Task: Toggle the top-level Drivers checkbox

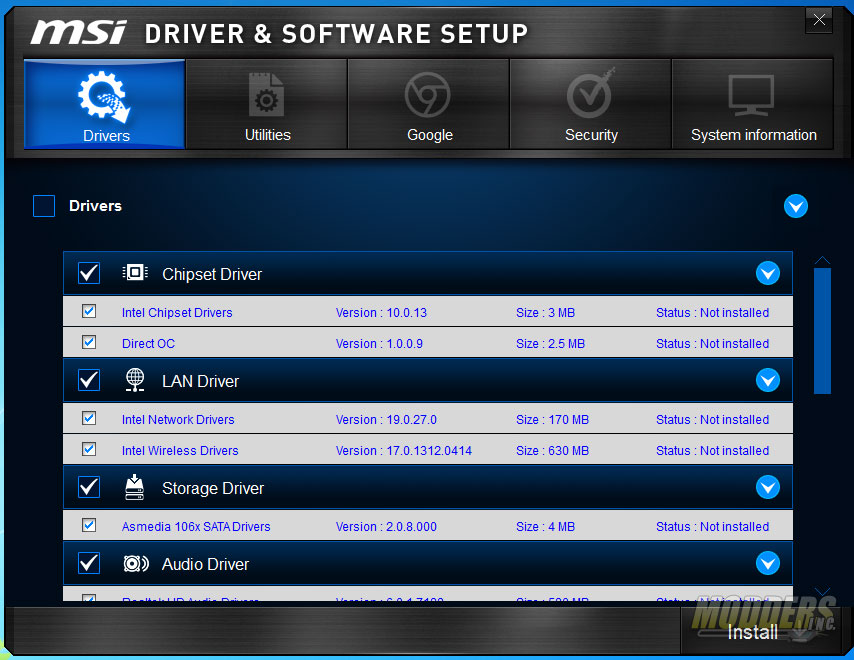Action: click(x=44, y=206)
